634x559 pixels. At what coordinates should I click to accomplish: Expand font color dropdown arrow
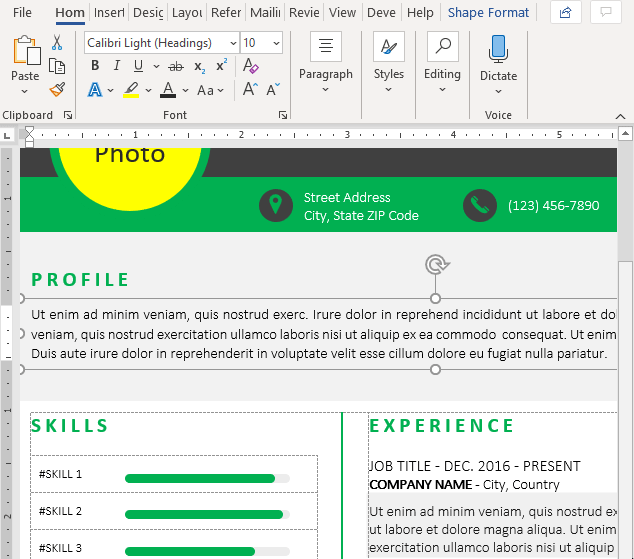pos(185,91)
